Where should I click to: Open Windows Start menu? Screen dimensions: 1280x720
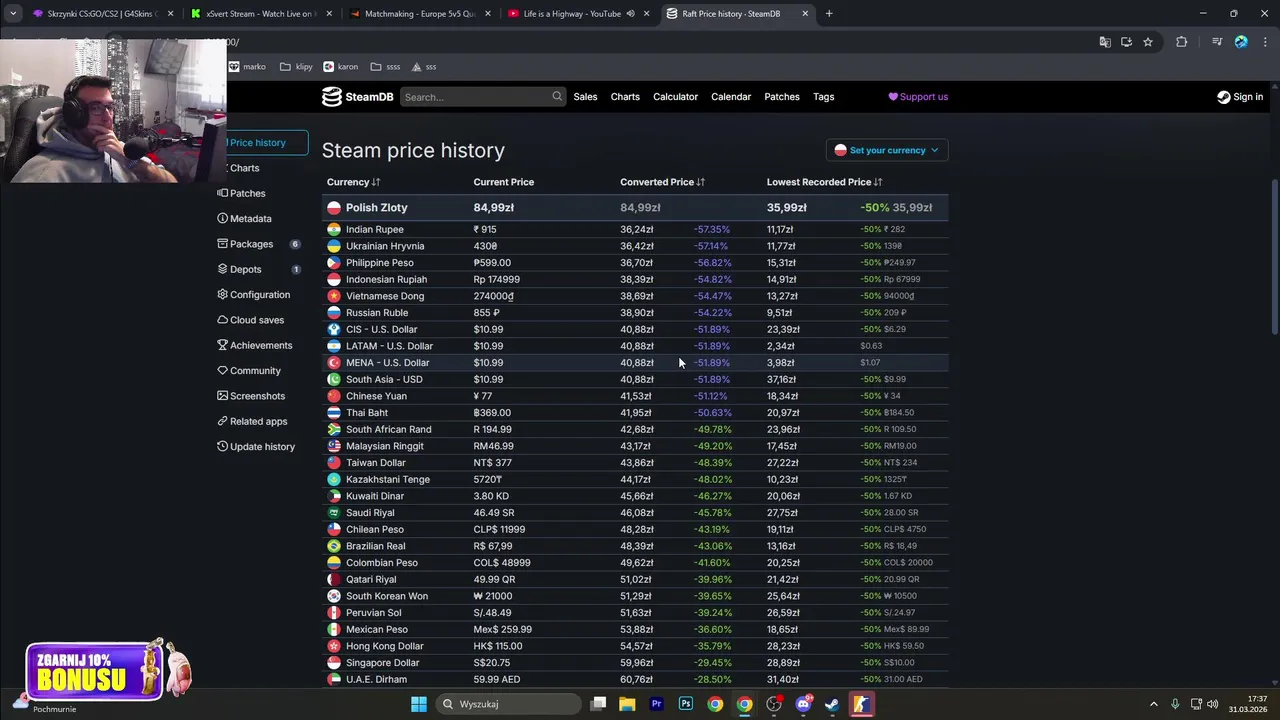pos(419,704)
